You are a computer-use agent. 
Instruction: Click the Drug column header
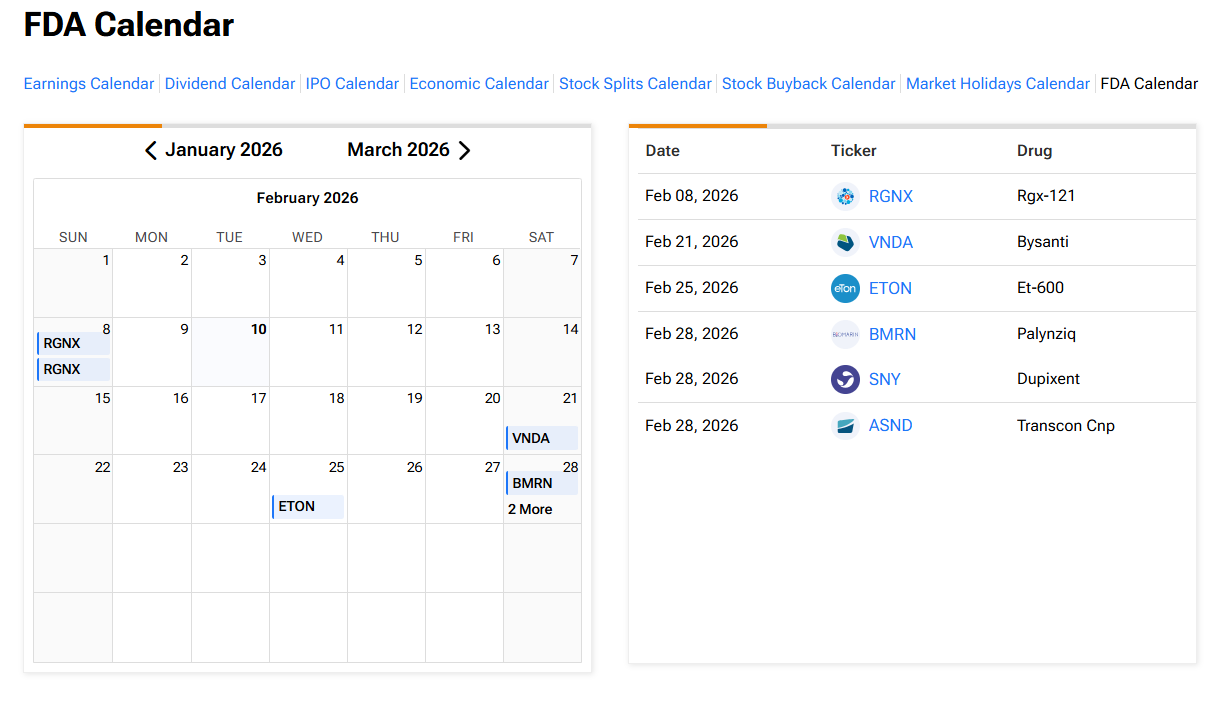point(1035,150)
